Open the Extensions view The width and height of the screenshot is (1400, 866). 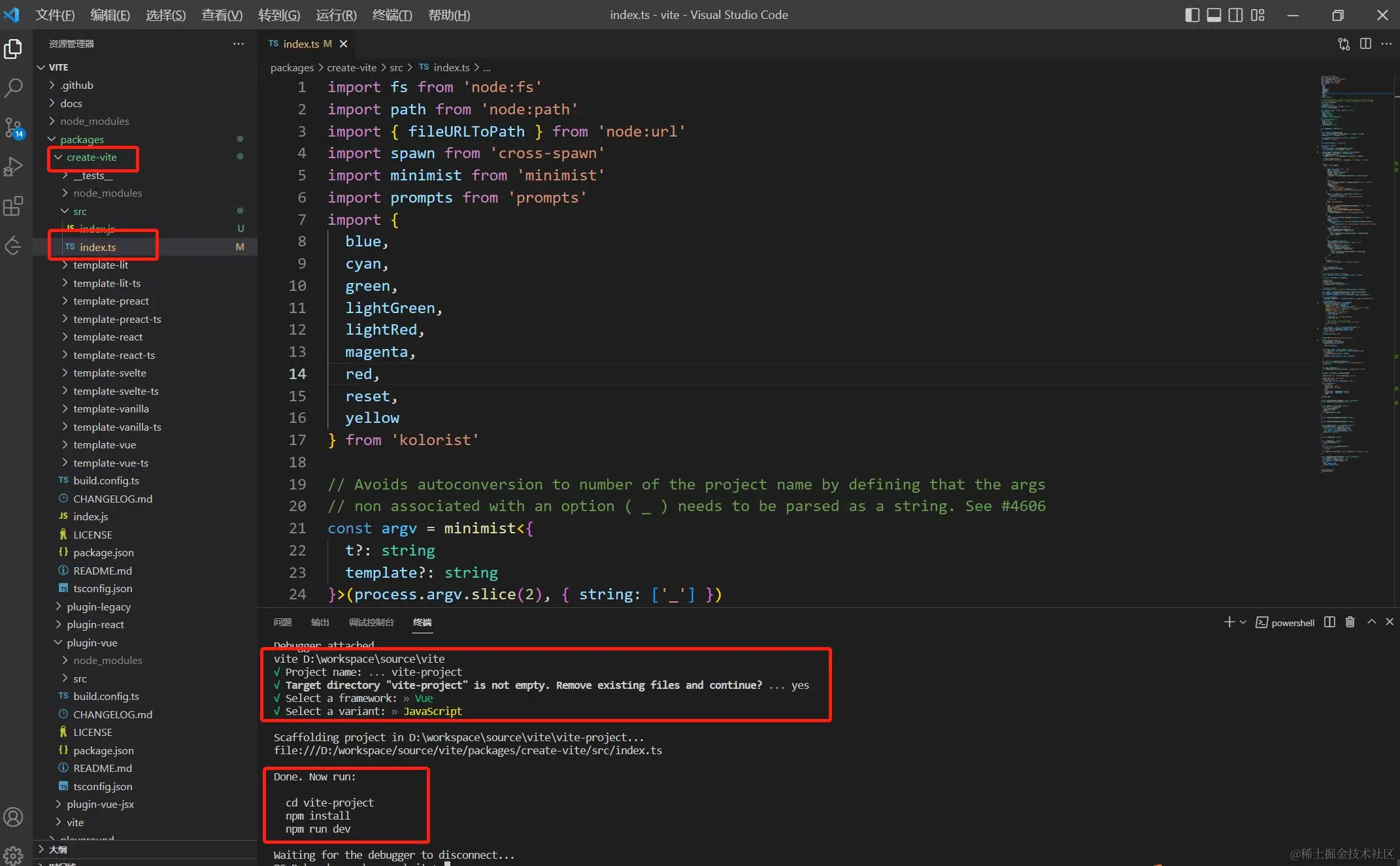point(14,207)
